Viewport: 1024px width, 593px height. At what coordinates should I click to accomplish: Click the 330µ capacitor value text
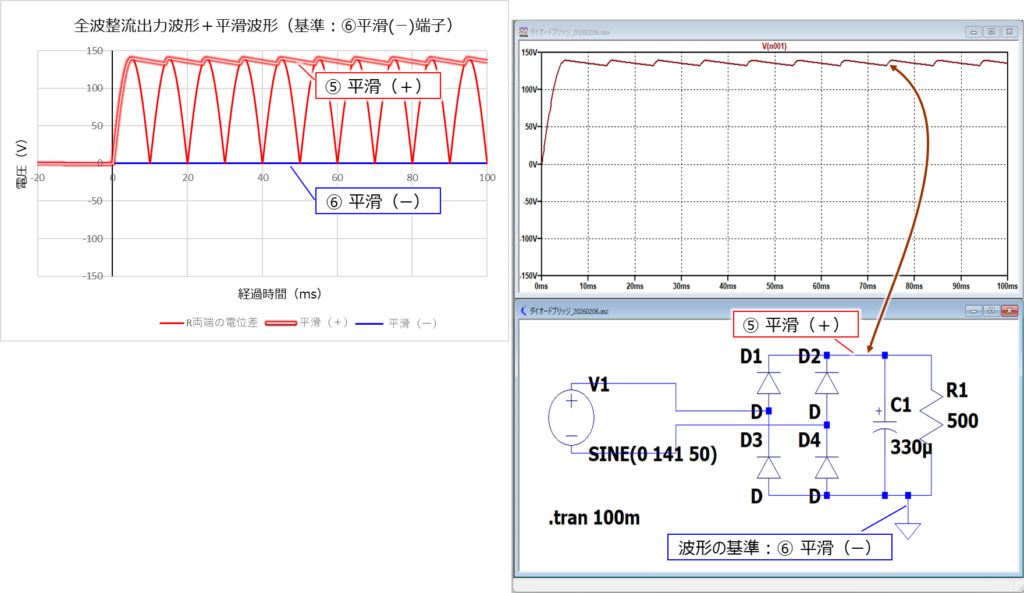pos(911,446)
